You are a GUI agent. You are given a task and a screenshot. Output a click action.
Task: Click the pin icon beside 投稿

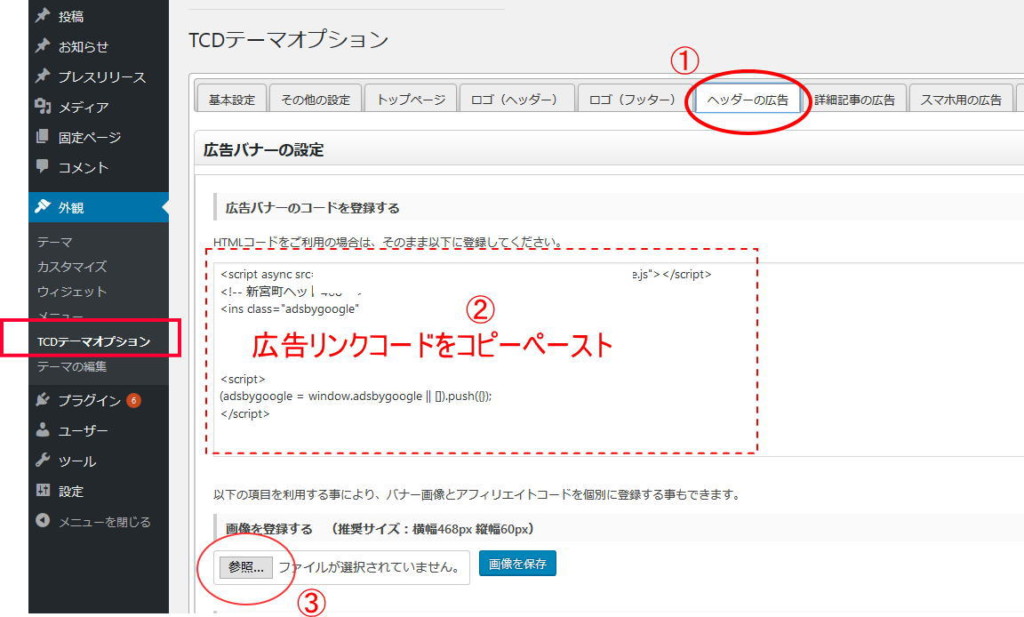(42, 15)
